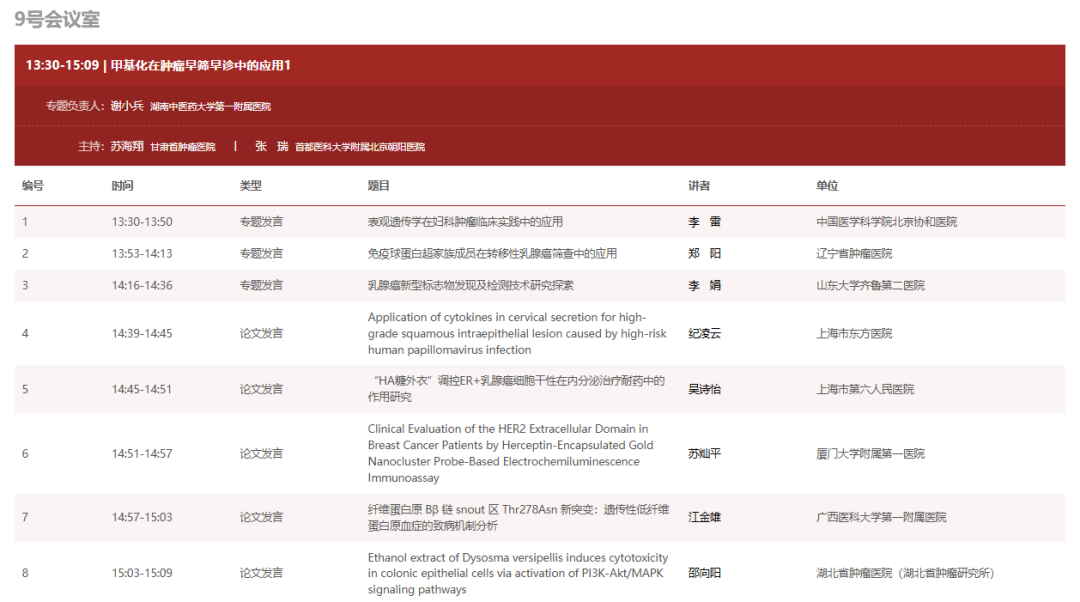This screenshot has height=602, width=1080.
Task: Click speaker 郑阳 in row 2
Action: tap(705, 253)
